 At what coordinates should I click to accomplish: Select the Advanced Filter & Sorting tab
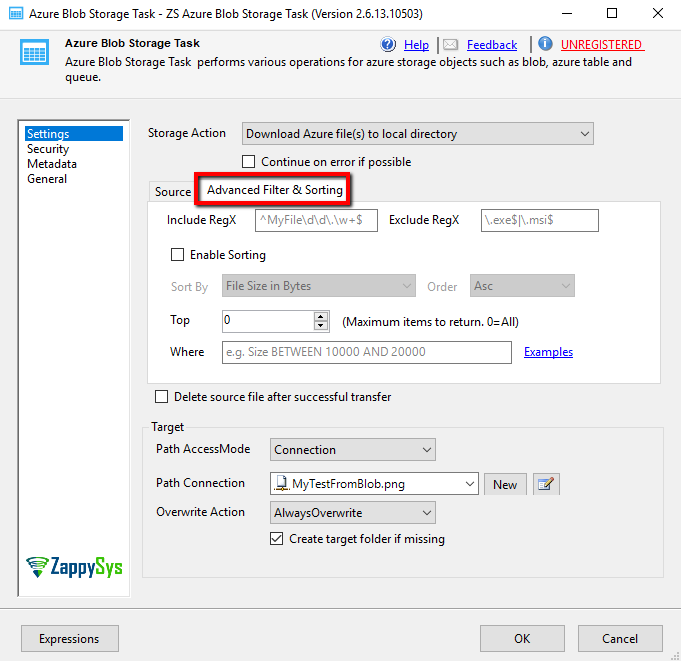click(274, 190)
